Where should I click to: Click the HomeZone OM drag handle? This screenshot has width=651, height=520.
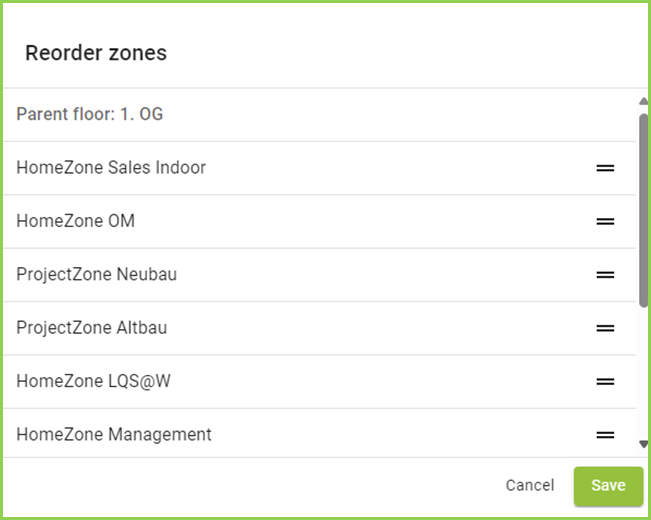(x=605, y=221)
